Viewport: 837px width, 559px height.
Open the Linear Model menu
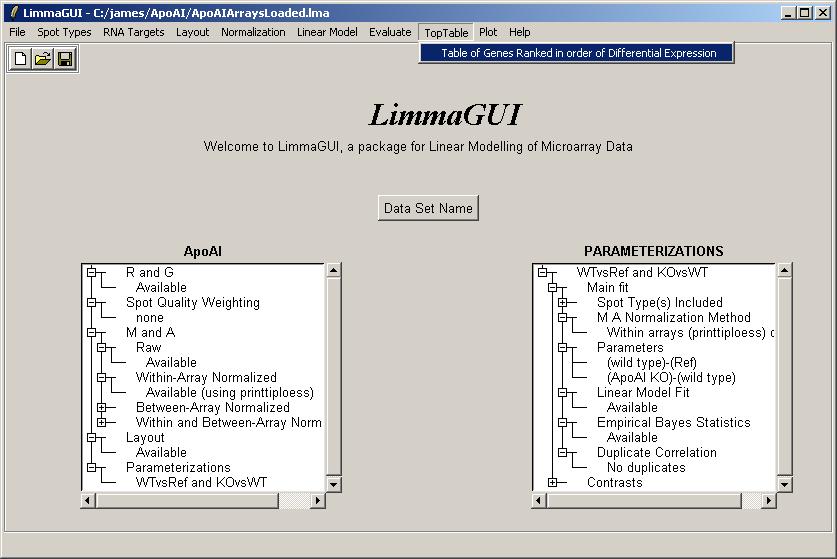click(x=326, y=32)
